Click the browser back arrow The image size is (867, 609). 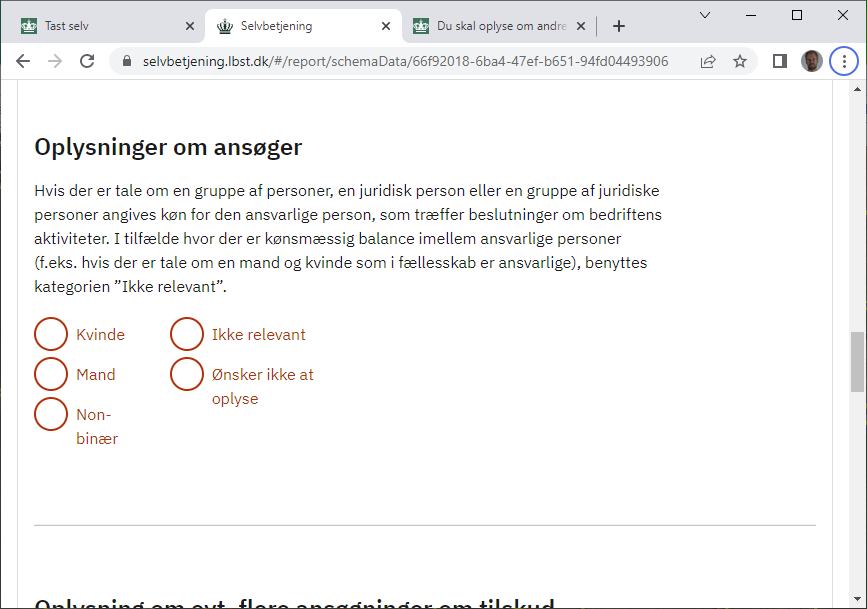coord(23,61)
